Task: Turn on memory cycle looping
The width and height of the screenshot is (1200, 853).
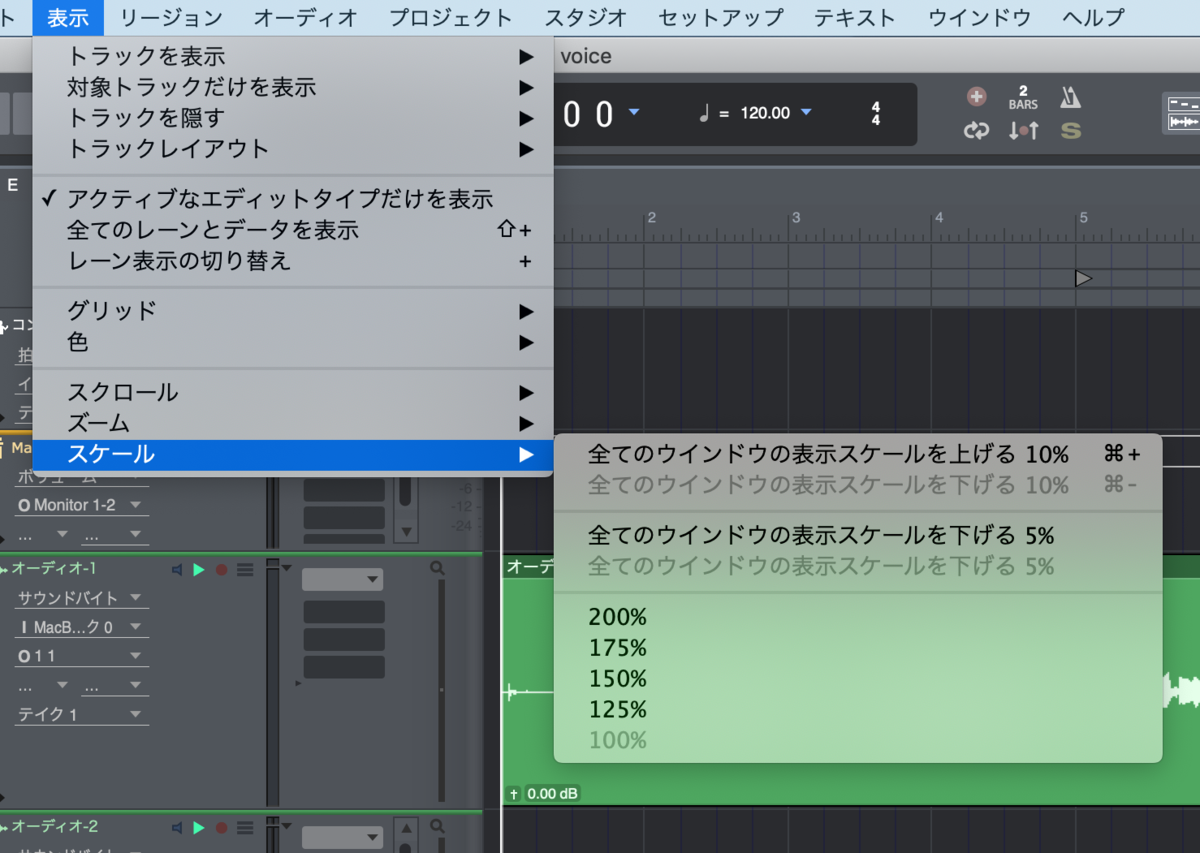Action: click(x=976, y=130)
